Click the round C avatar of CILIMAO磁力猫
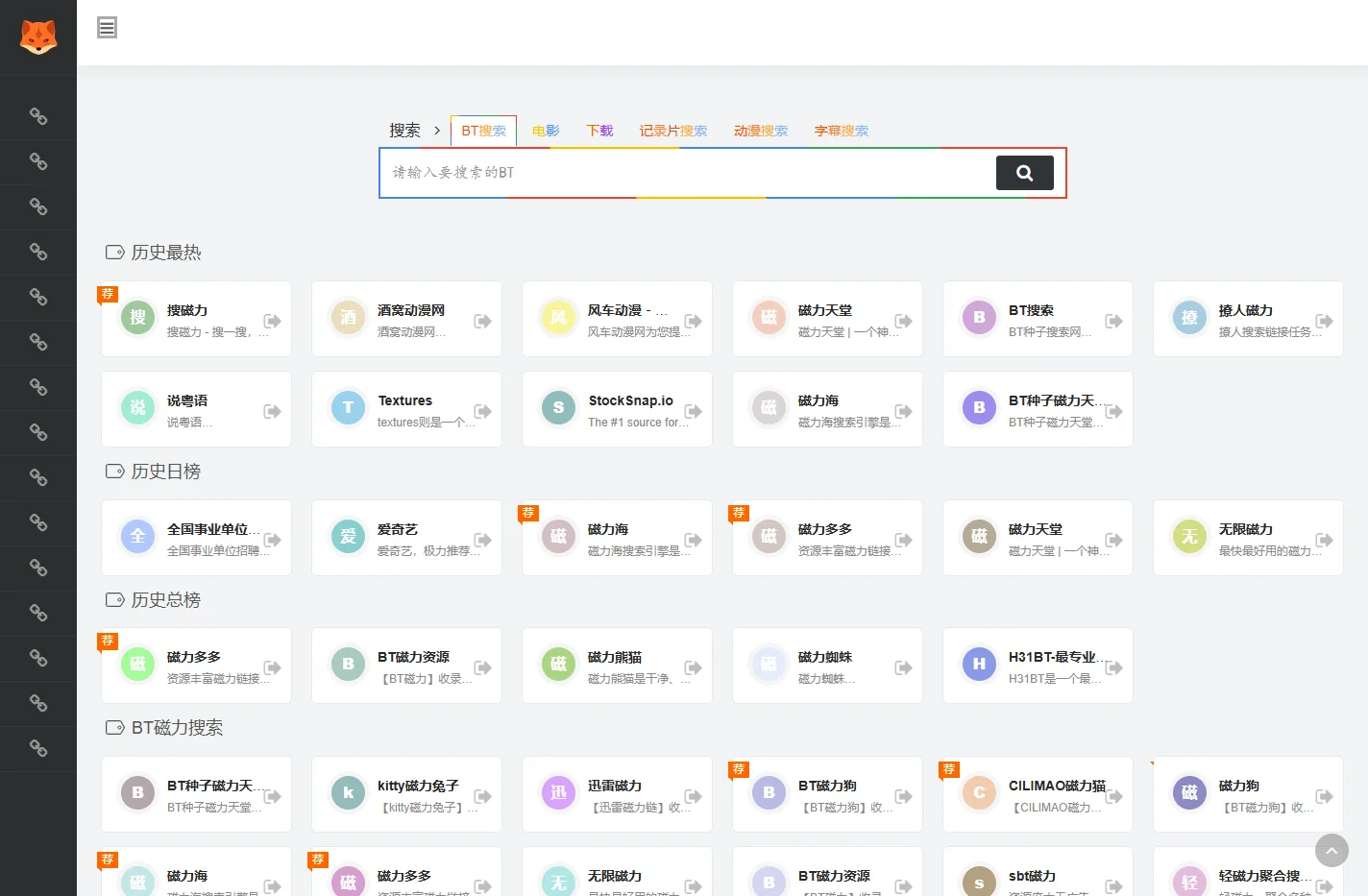The width and height of the screenshot is (1368, 896). pyautogui.click(x=979, y=793)
